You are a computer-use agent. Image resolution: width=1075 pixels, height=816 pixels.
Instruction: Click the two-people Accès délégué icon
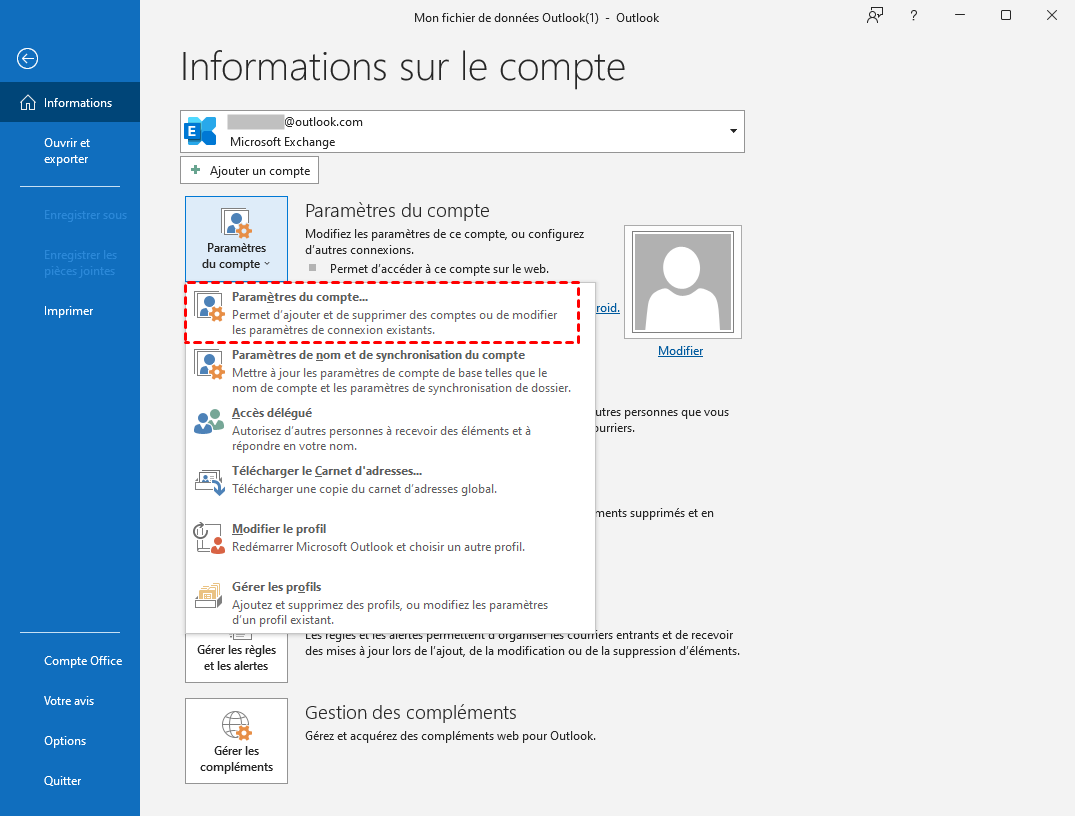(209, 421)
